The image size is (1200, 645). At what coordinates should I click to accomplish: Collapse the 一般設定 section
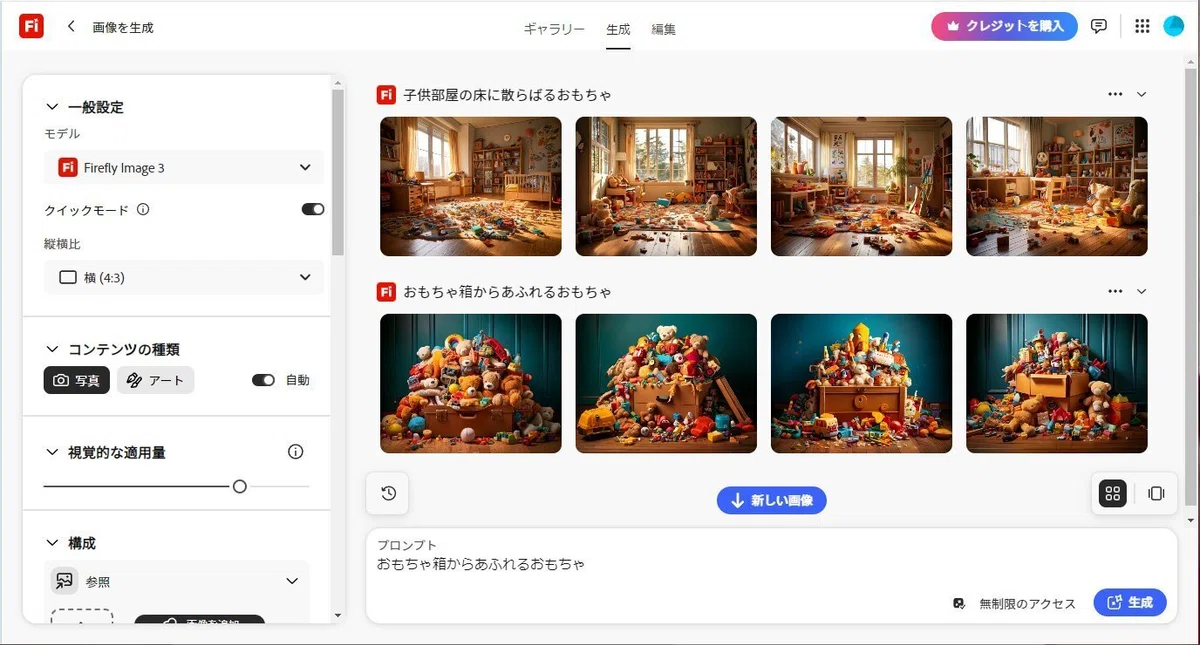[x=53, y=107]
